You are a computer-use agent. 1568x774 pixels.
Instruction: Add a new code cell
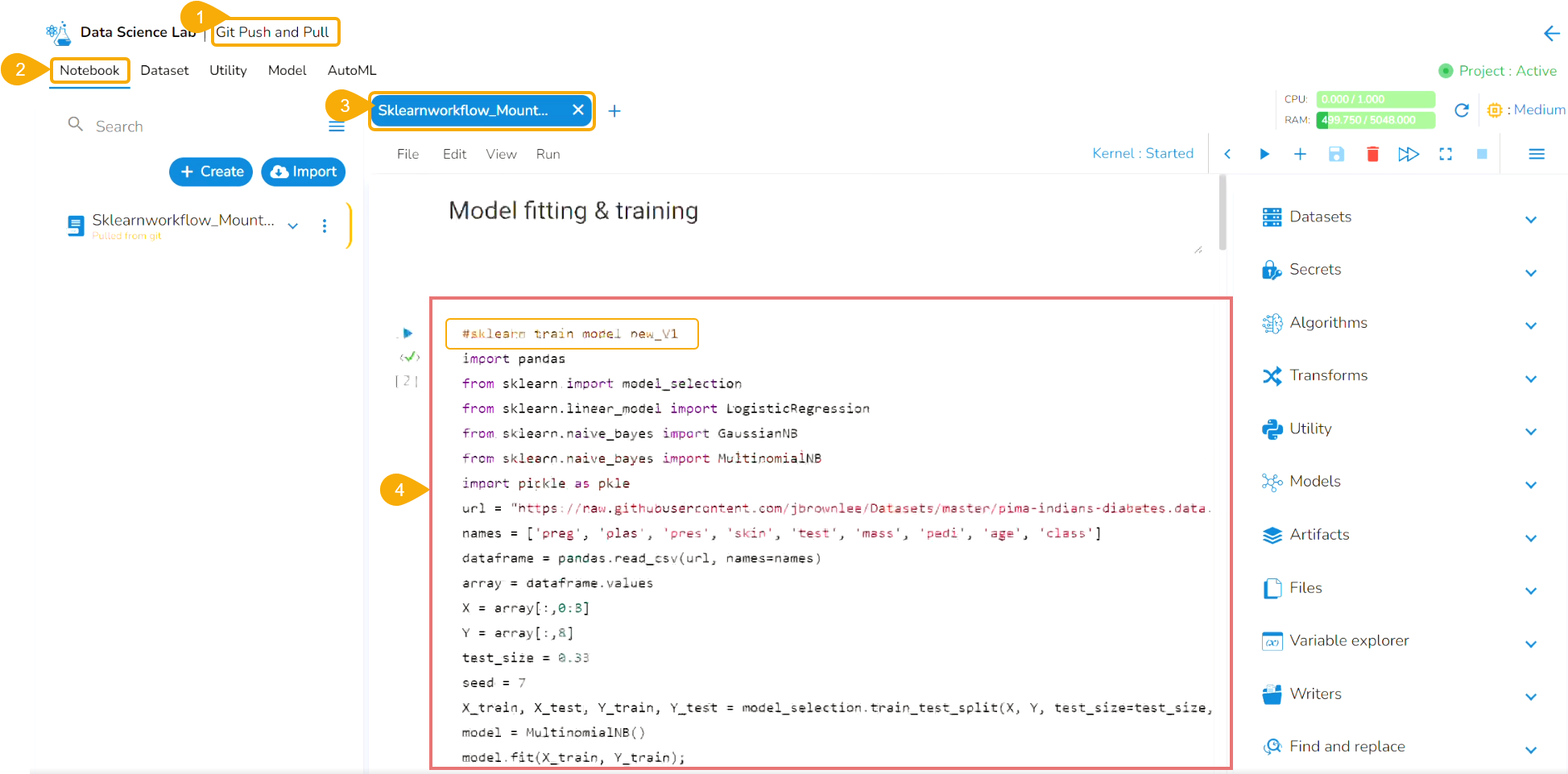[x=1300, y=154]
